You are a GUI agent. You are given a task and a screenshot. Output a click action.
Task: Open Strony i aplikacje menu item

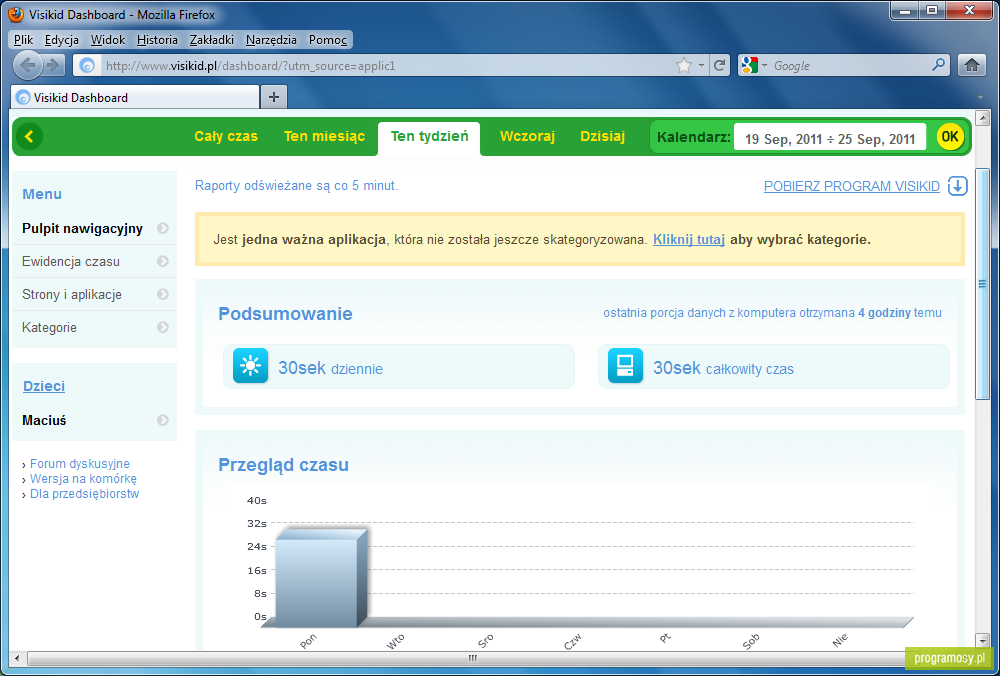click(x=94, y=294)
